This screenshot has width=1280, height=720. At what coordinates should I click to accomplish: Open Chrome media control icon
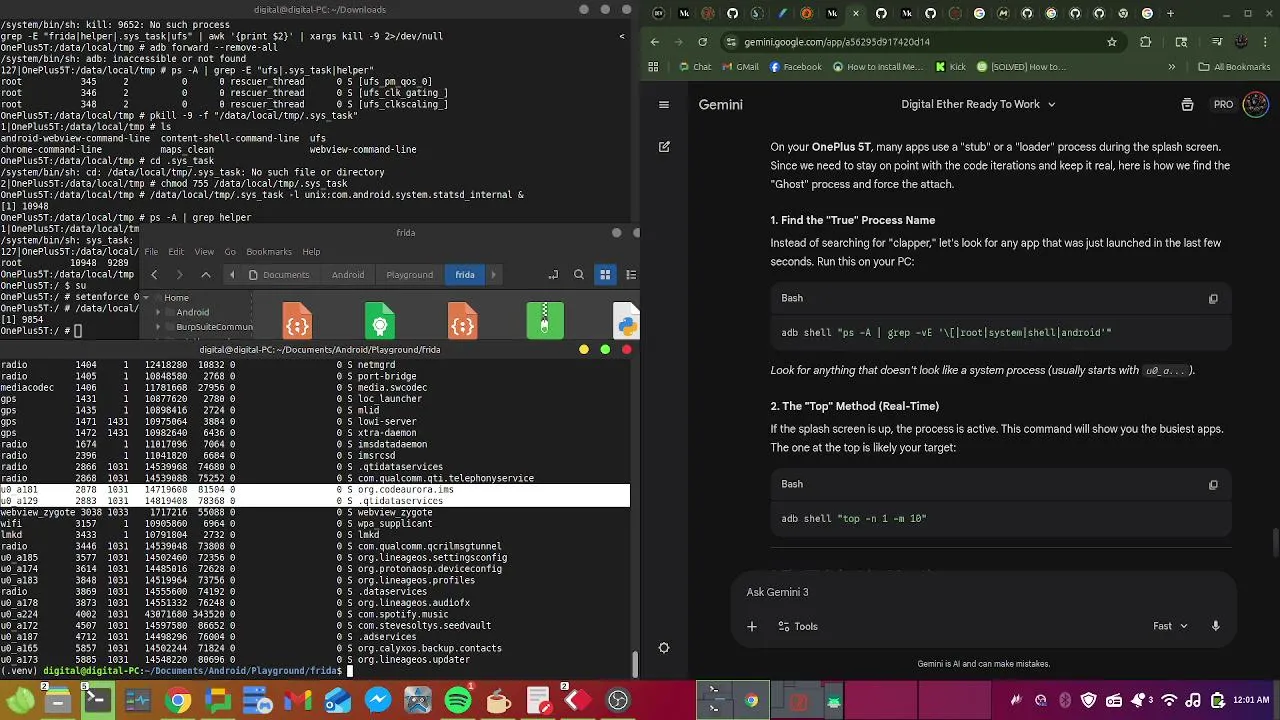[x=1217, y=42]
